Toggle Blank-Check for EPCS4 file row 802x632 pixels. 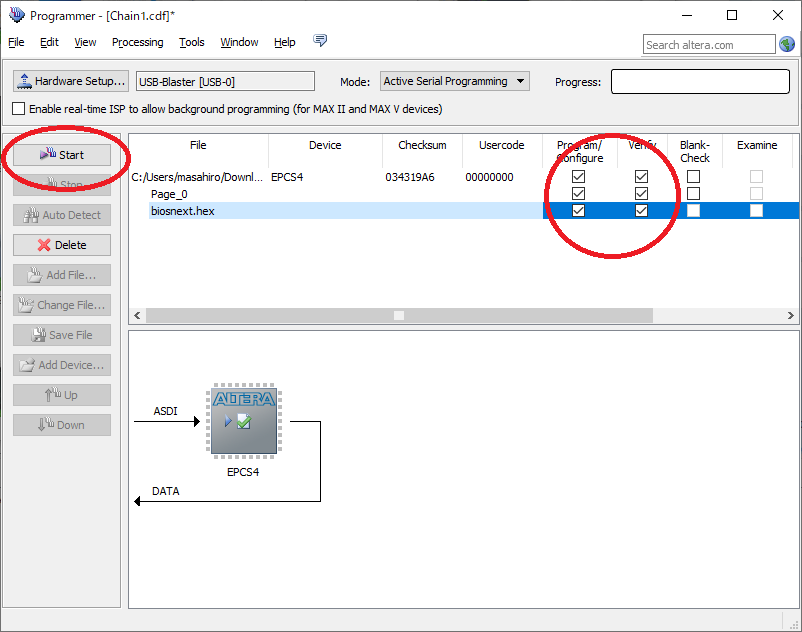pos(694,176)
